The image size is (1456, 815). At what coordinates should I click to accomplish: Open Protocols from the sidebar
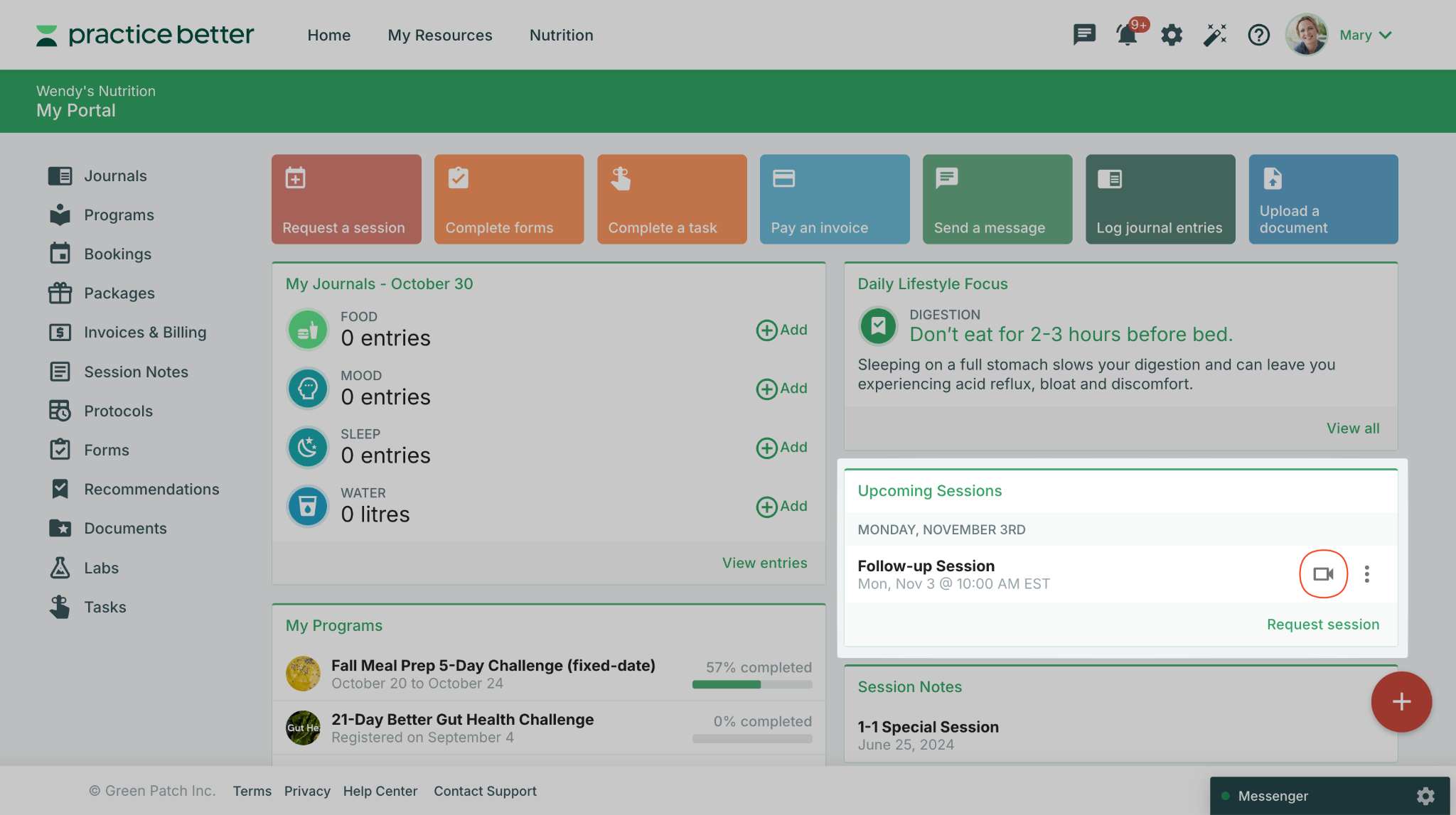tap(118, 411)
